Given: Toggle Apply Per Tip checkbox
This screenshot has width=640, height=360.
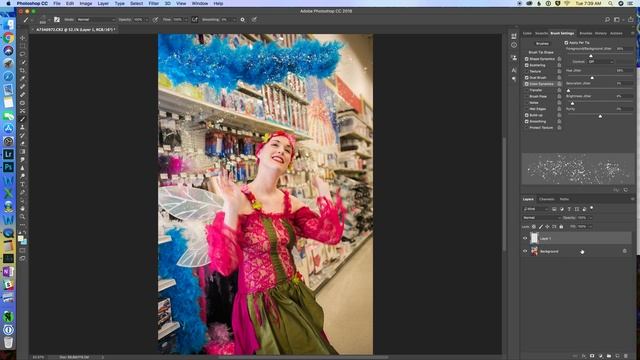Looking at the screenshot, I should click(567, 42).
